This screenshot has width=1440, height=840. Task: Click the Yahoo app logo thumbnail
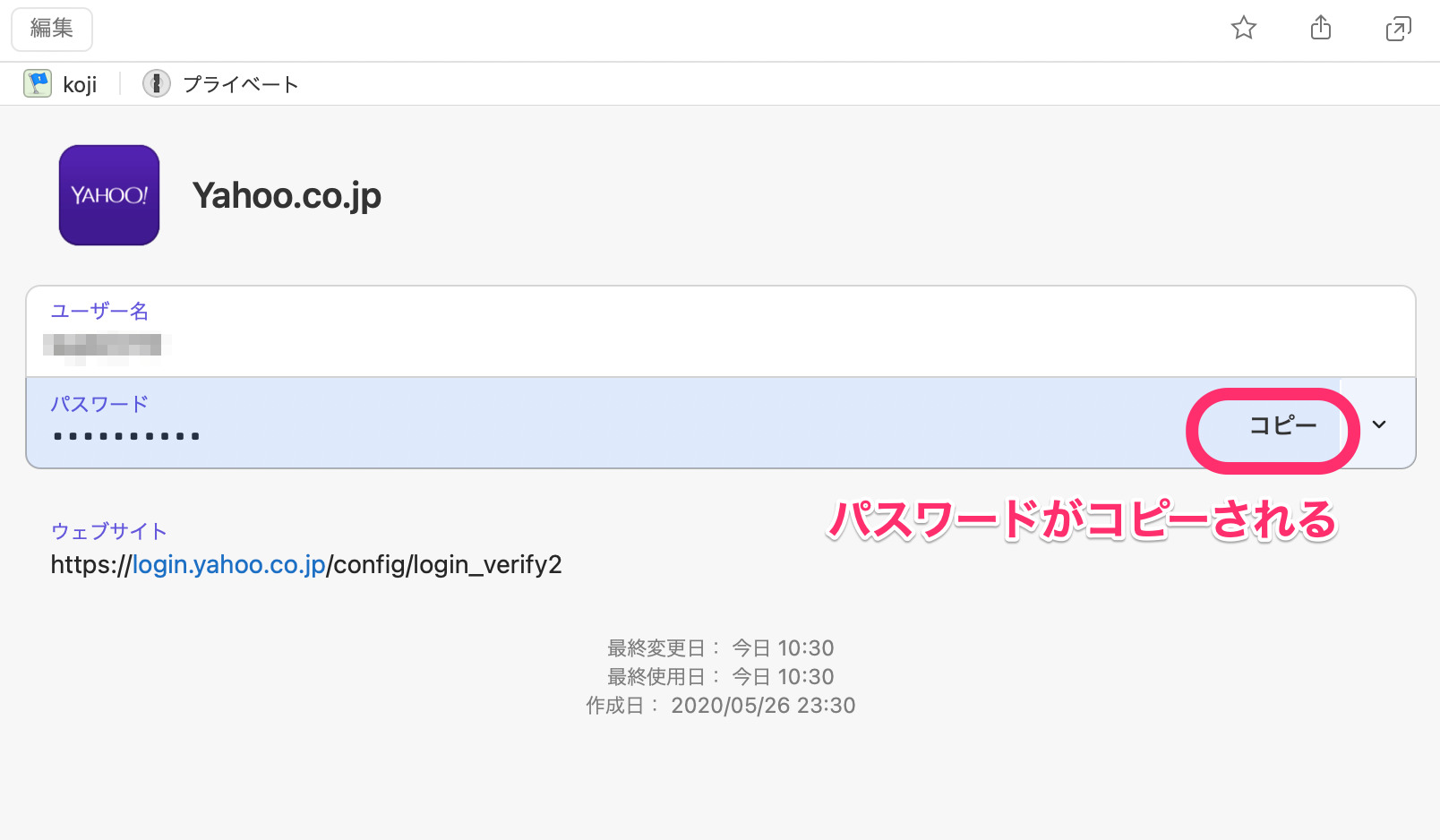109,195
